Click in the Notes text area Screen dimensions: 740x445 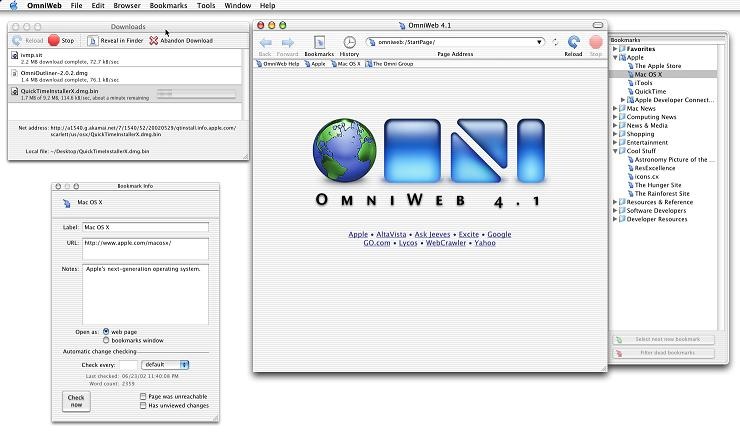point(145,294)
